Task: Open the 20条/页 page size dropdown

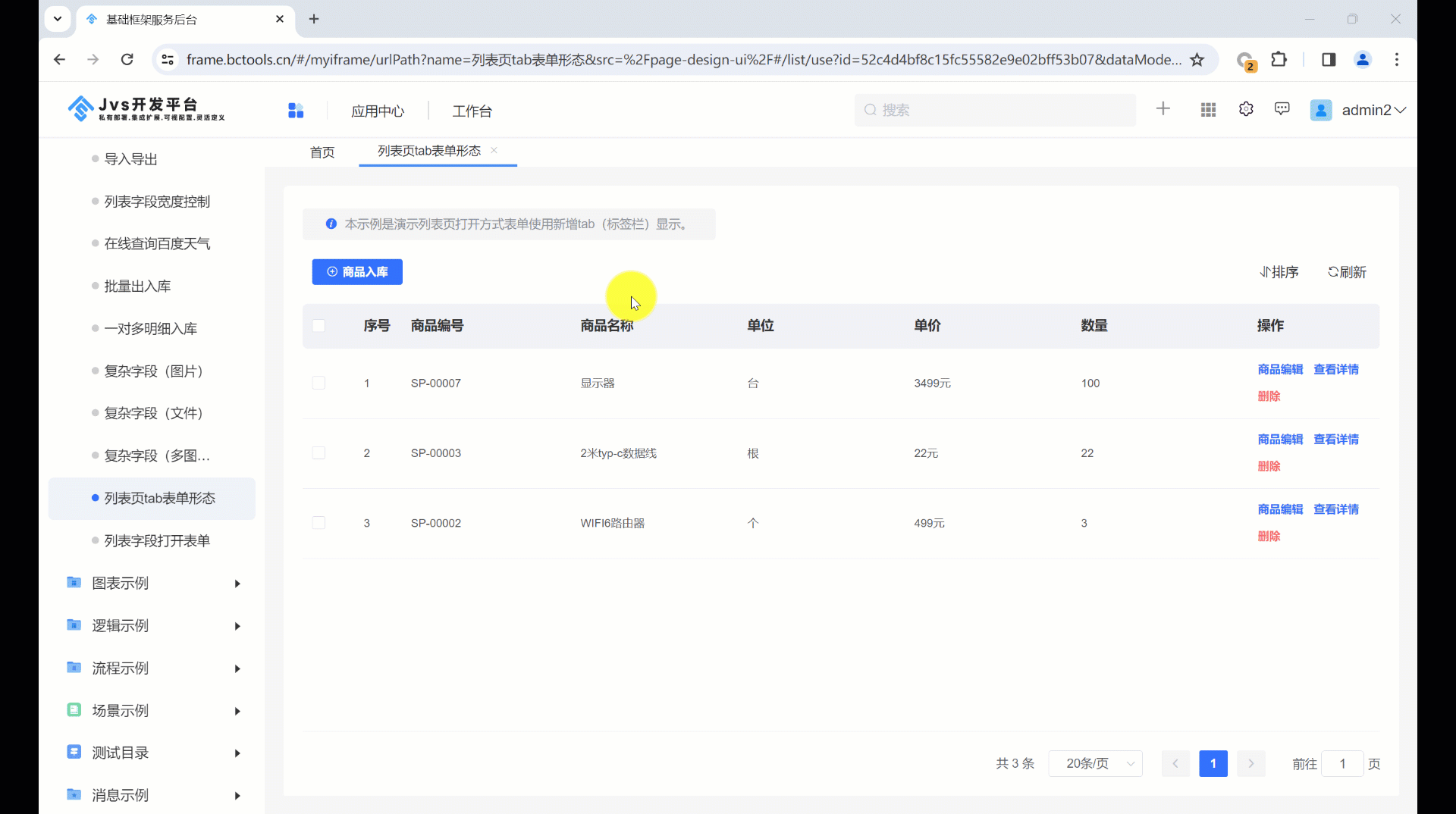Action: [x=1095, y=763]
